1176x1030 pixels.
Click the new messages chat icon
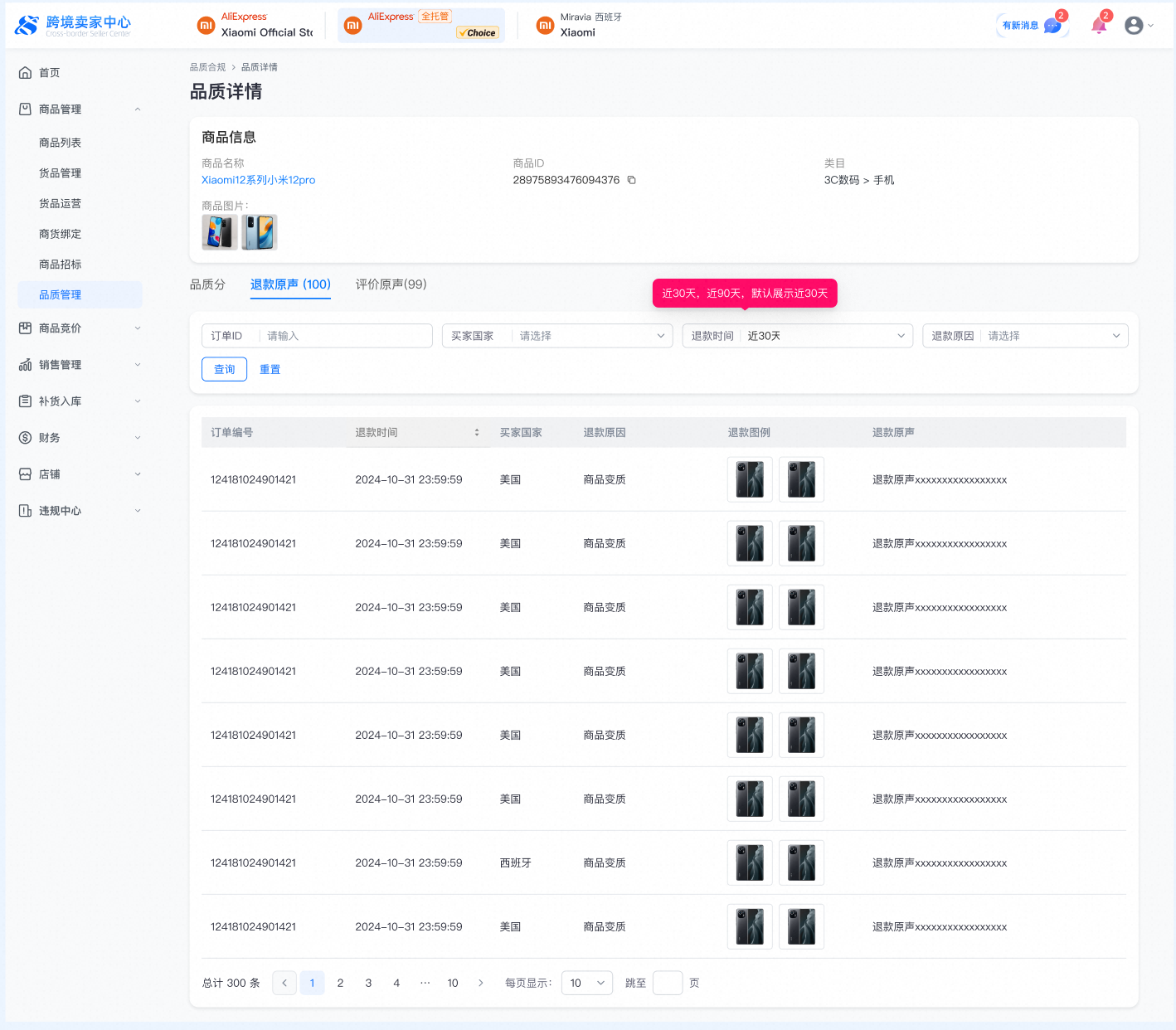(1052, 26)
